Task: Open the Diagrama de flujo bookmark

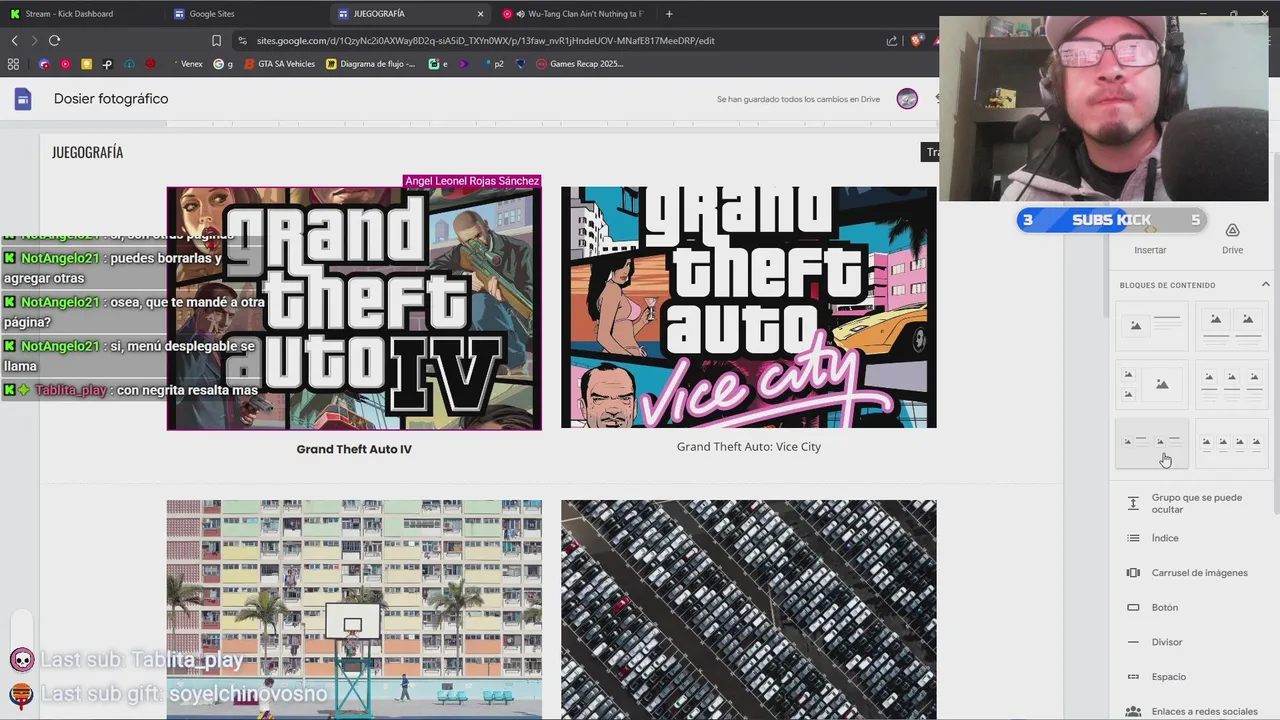Action: (371, 64)
